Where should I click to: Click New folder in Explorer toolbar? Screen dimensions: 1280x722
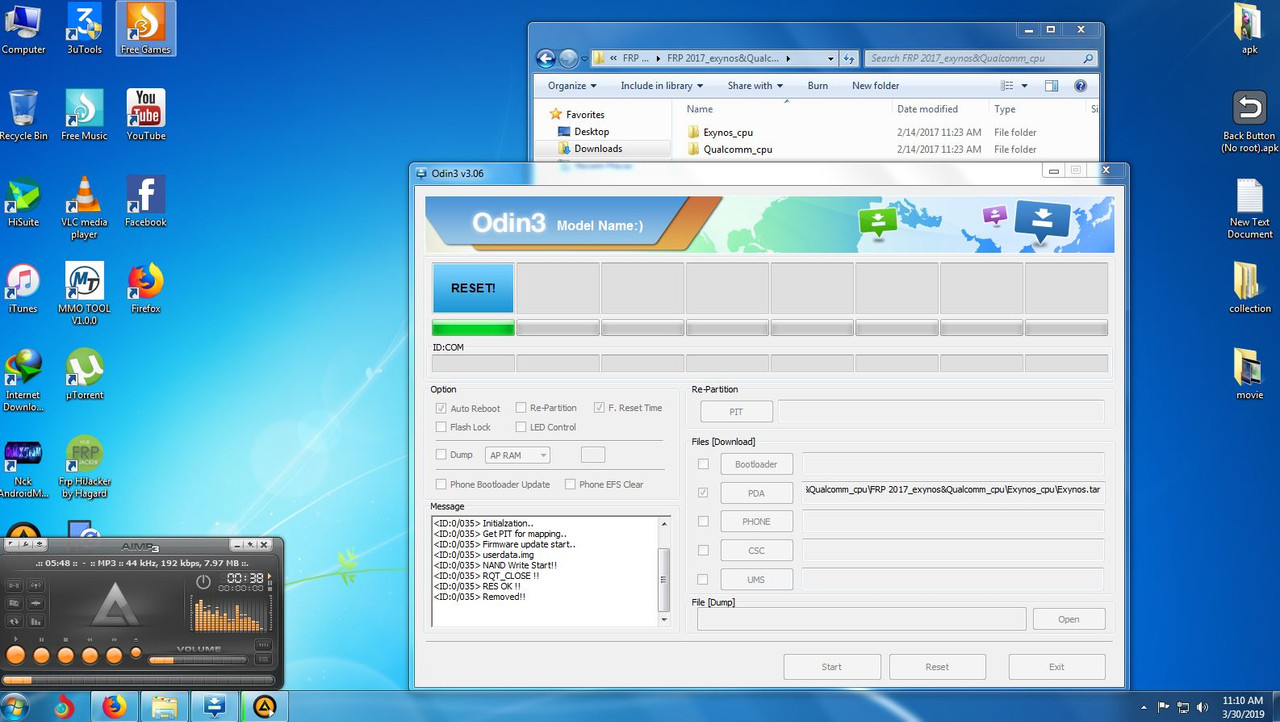click(875, 86)
